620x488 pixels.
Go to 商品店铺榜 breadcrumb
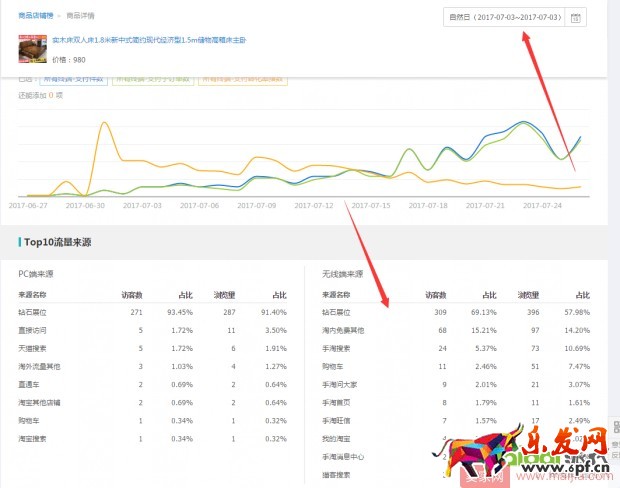click(38, 16)
